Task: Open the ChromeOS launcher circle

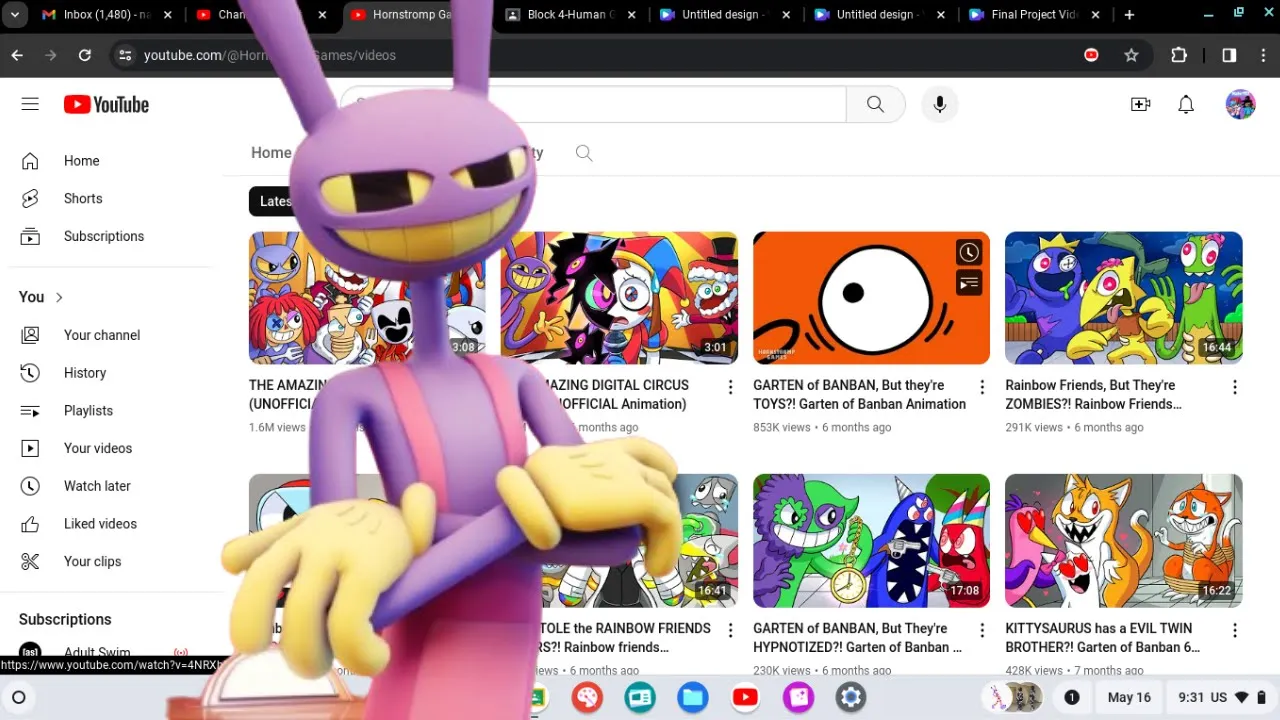Action: 18,697
